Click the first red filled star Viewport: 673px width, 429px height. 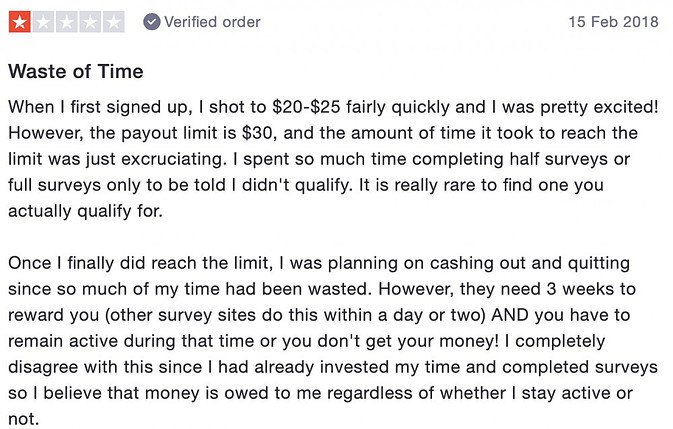(20, 22)
